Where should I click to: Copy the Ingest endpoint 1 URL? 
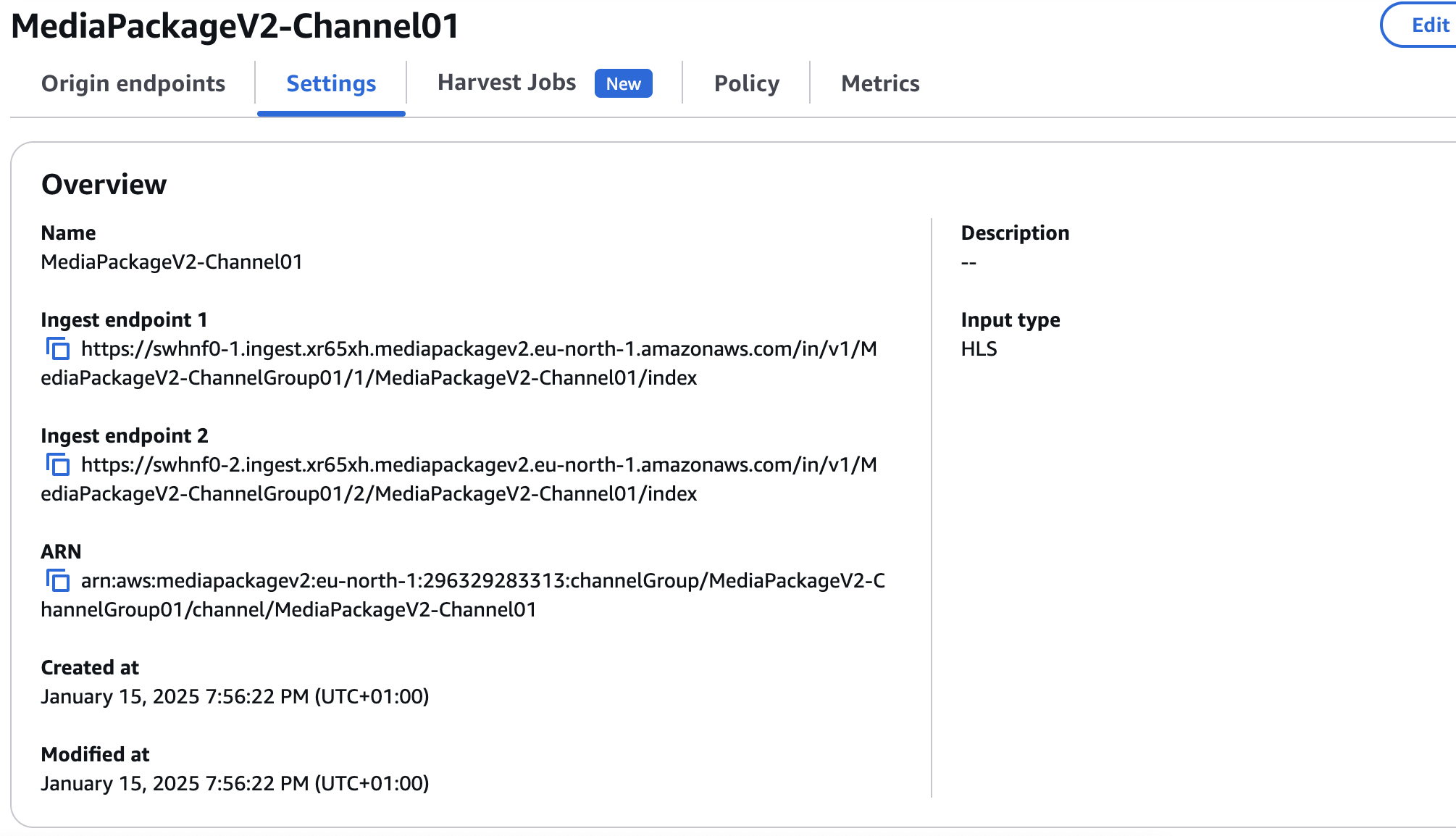click(x=57, y=349)
